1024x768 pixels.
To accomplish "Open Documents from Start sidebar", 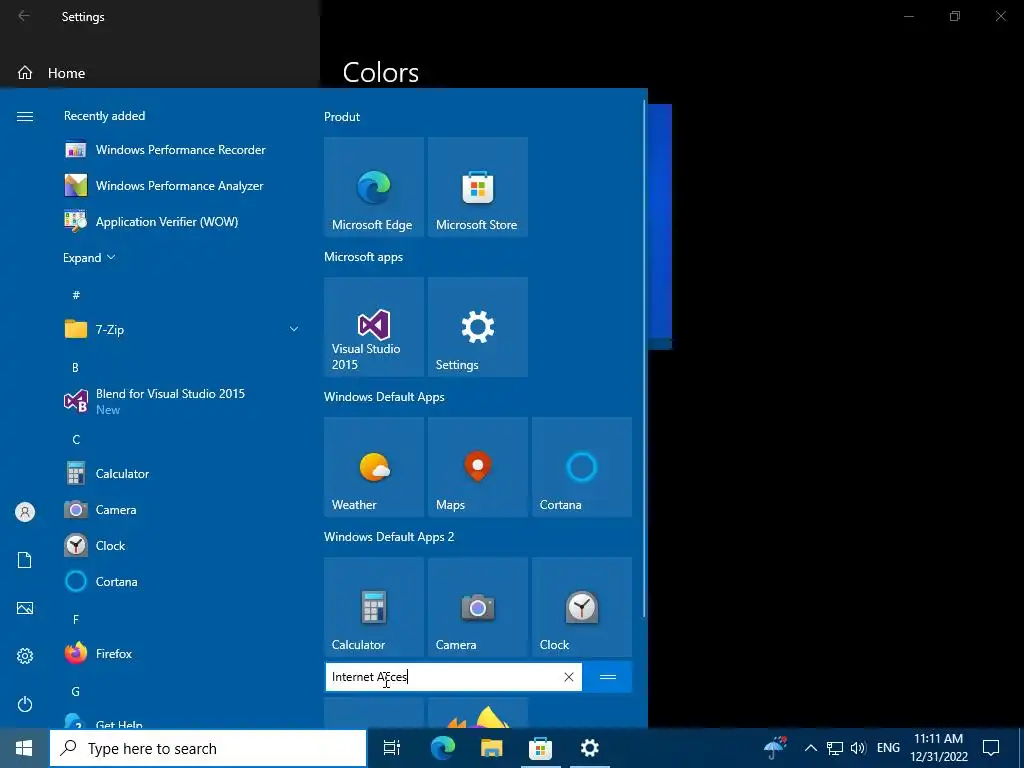I will pyautogui.click(x=25, y=560).
